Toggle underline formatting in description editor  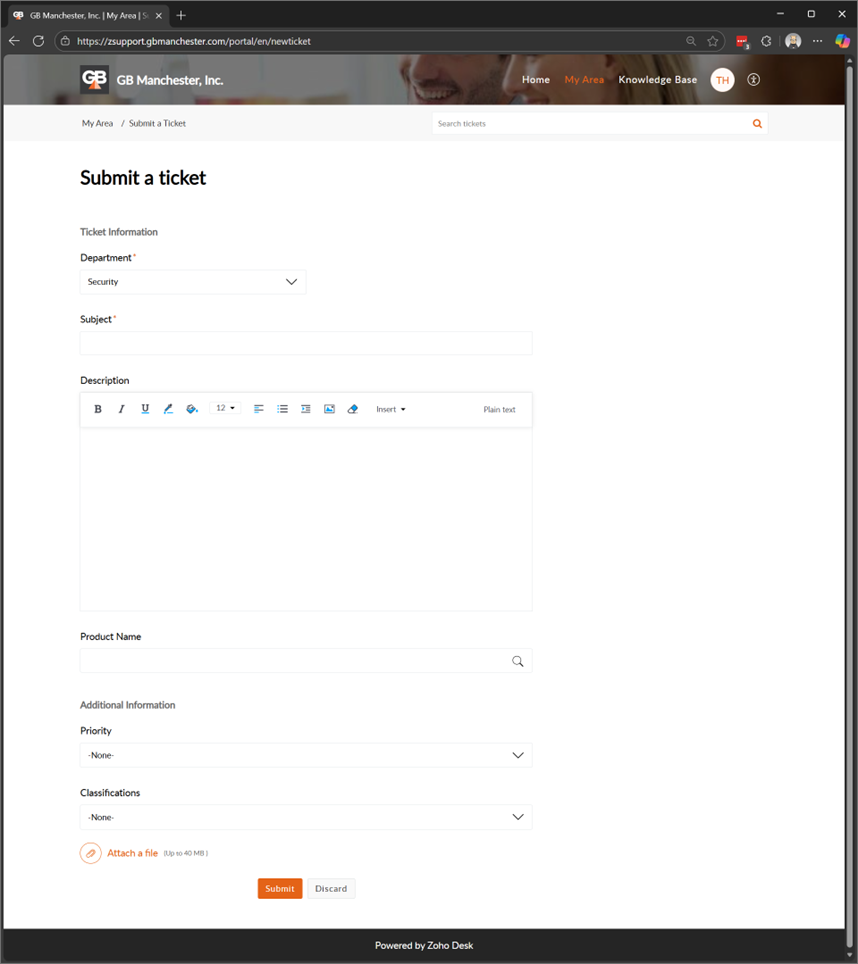[x=145, y=409]
